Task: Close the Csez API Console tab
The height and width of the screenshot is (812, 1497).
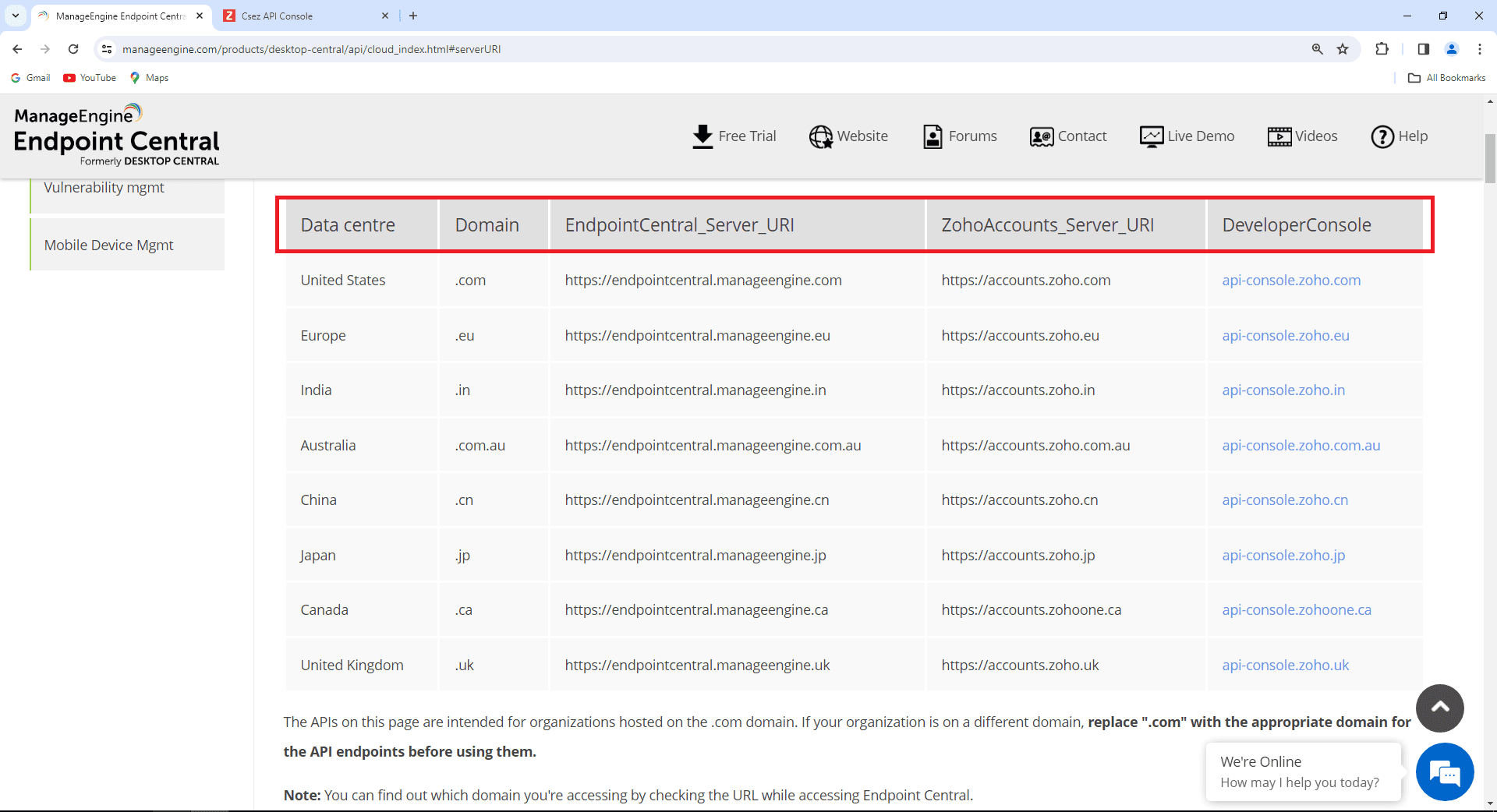Action: pos(385,16)
